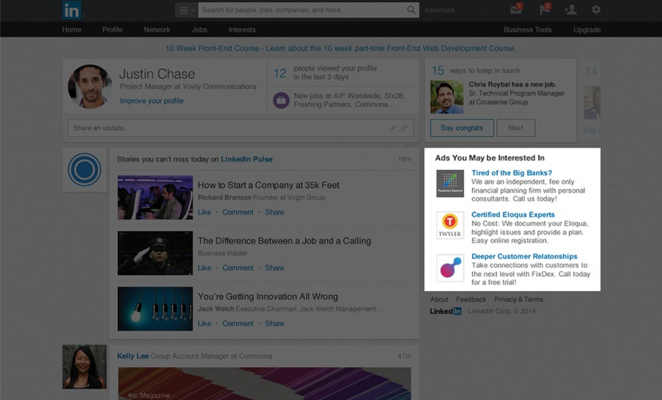The image size is (662, 400).
Task: Click the FixDex gradient ad logo
Action: [450, 268]
